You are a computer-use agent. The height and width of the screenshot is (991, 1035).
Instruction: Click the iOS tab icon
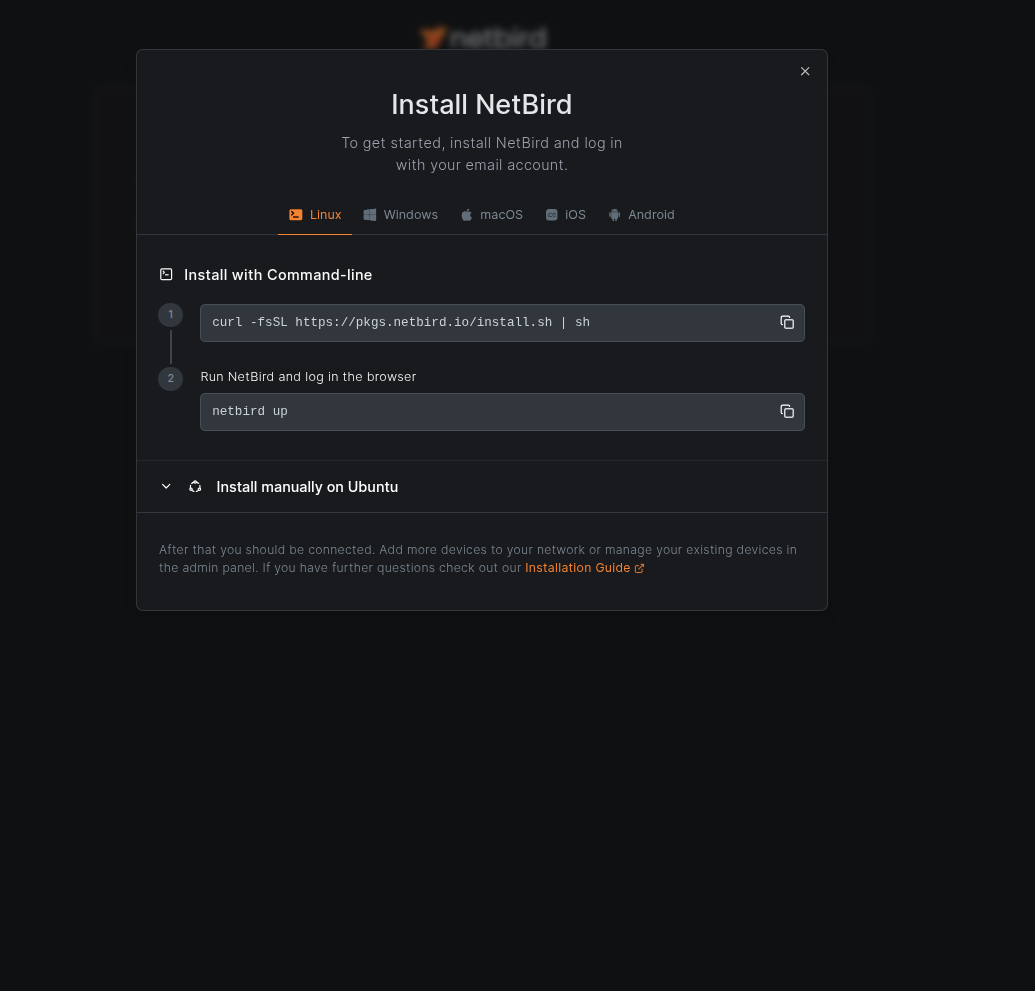click(552, 215)
